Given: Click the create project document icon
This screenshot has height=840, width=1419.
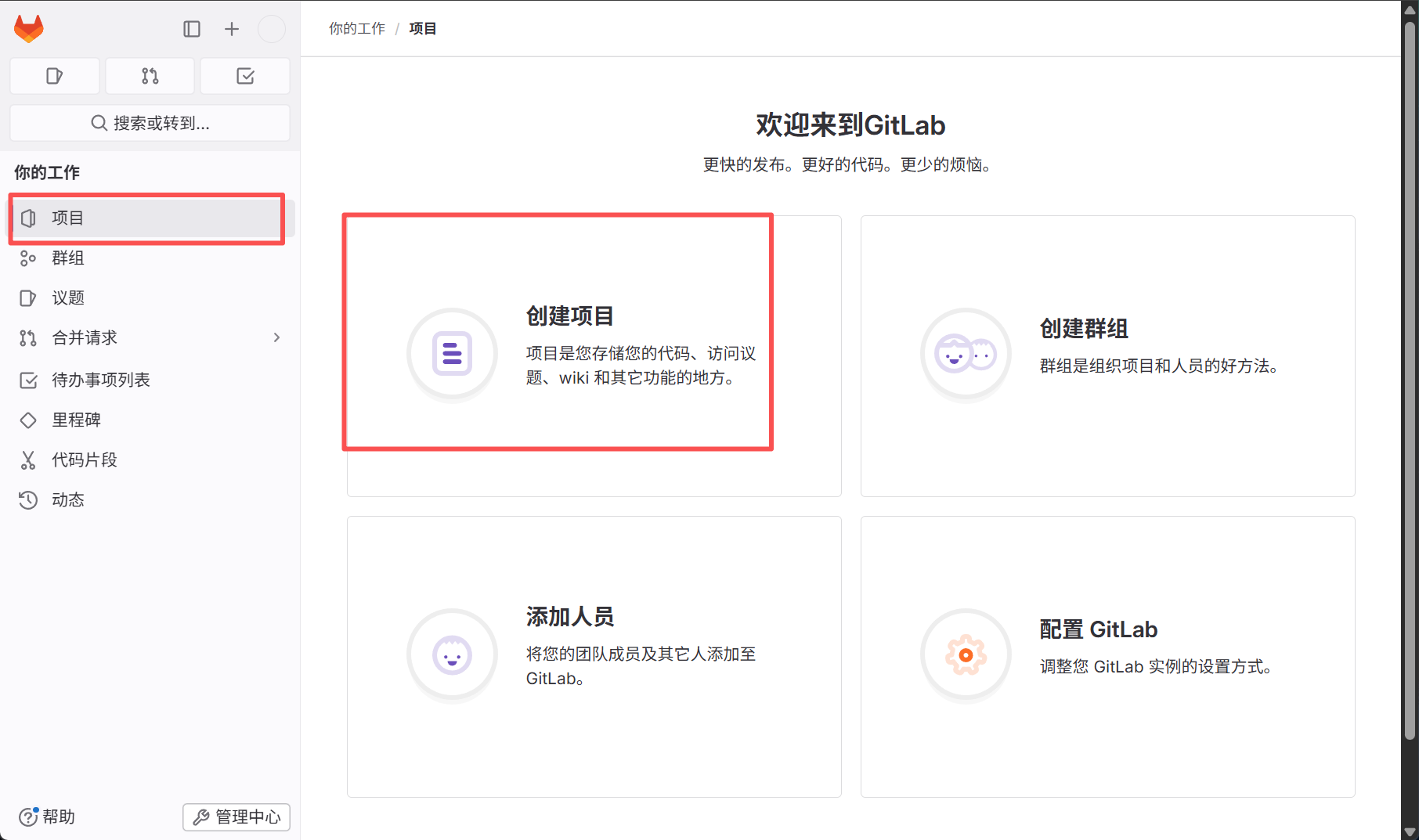Looking at the screenshot, I should pos(452,353).
